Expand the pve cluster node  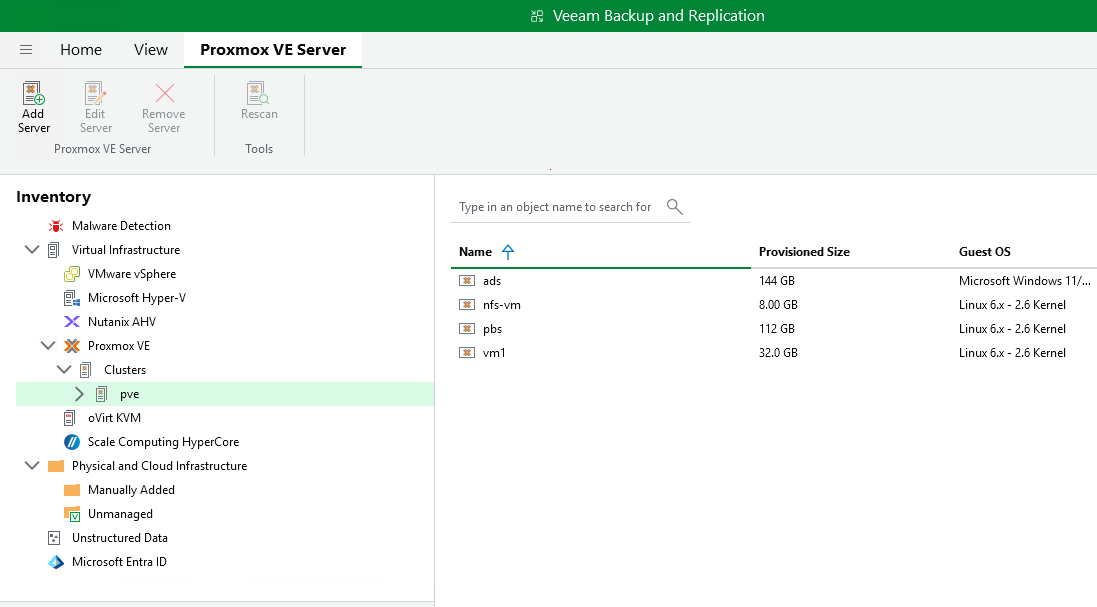79,394
